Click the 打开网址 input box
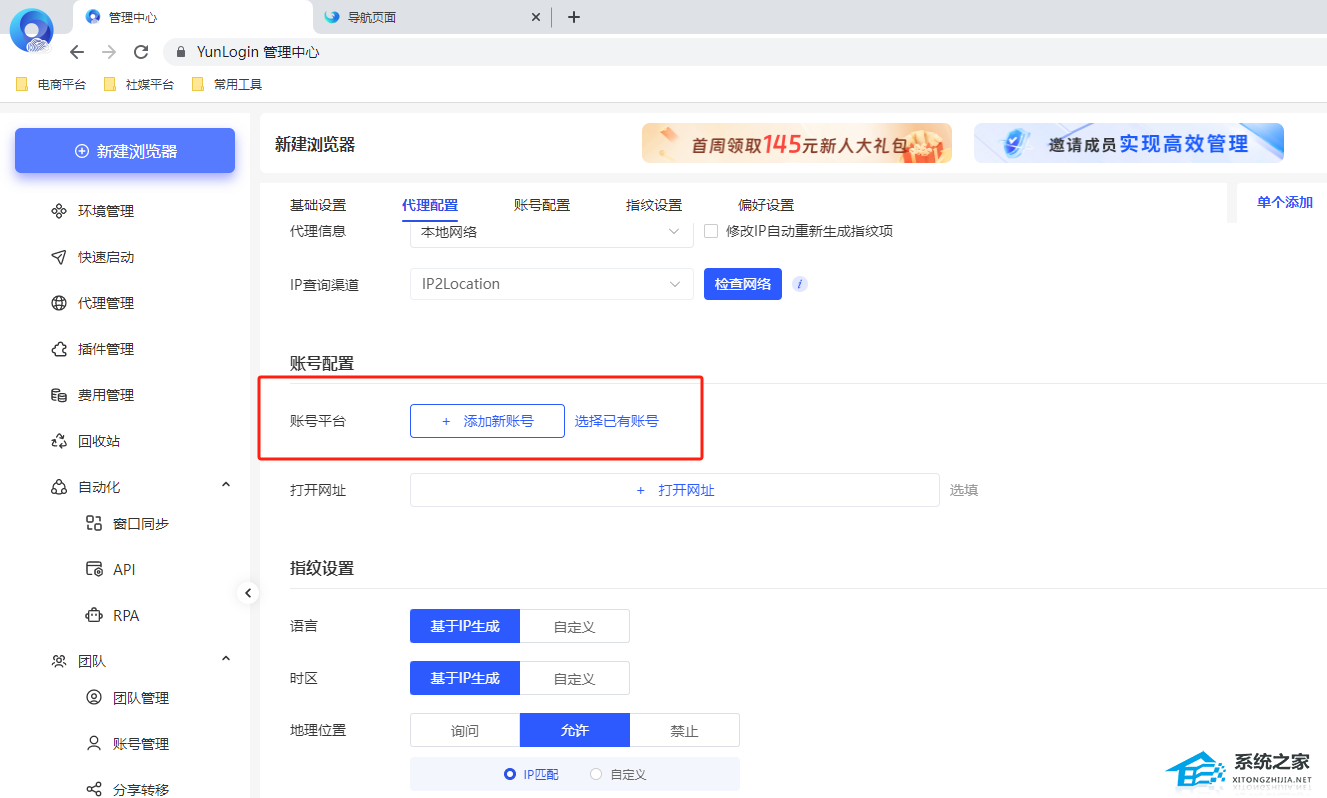 point(674,490)
